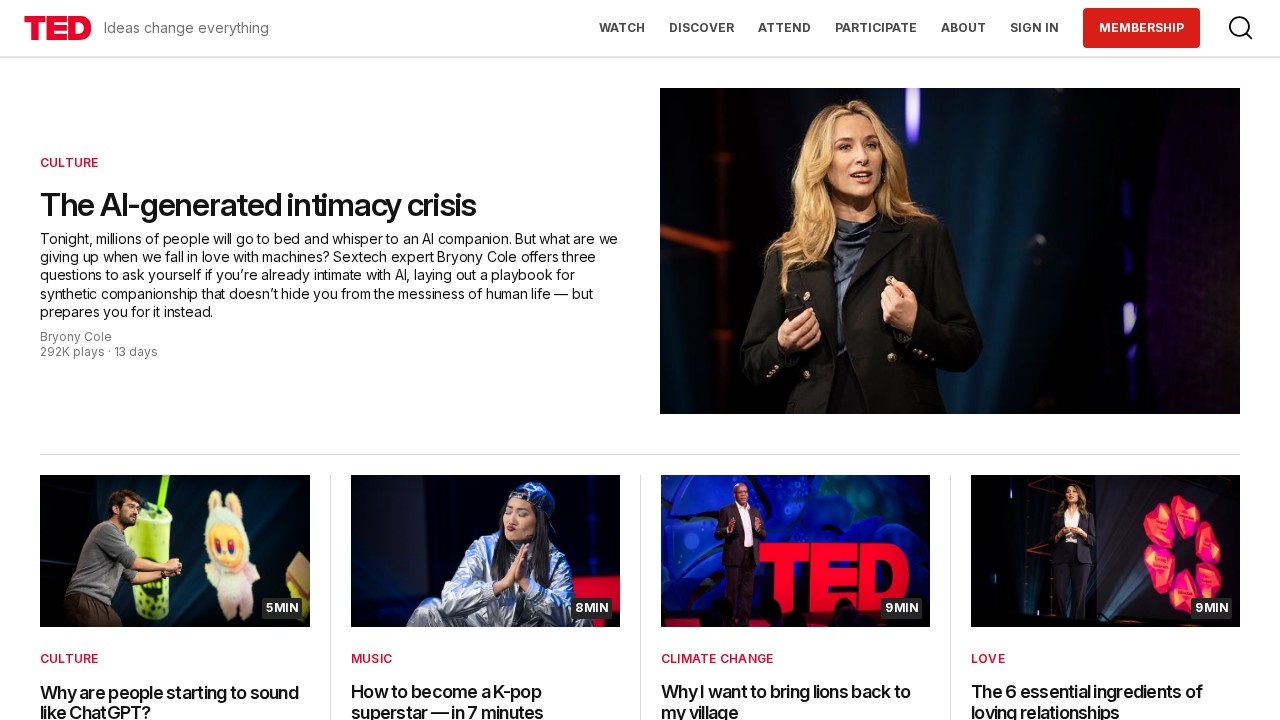1280x720 pixels.
Task: Click the TED logo
Action: 58,28
